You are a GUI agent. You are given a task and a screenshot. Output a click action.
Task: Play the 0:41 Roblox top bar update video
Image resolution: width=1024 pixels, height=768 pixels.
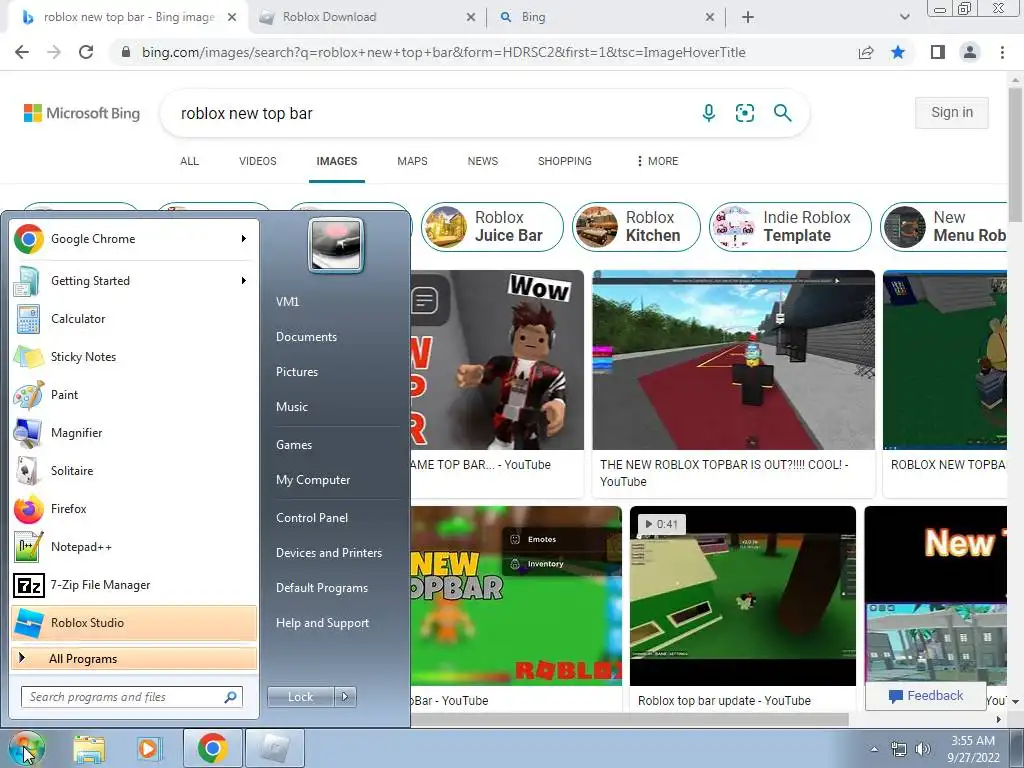click(743, 596)
